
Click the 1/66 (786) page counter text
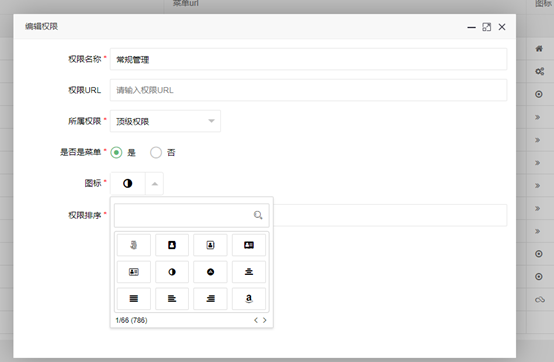click(131, 320)
